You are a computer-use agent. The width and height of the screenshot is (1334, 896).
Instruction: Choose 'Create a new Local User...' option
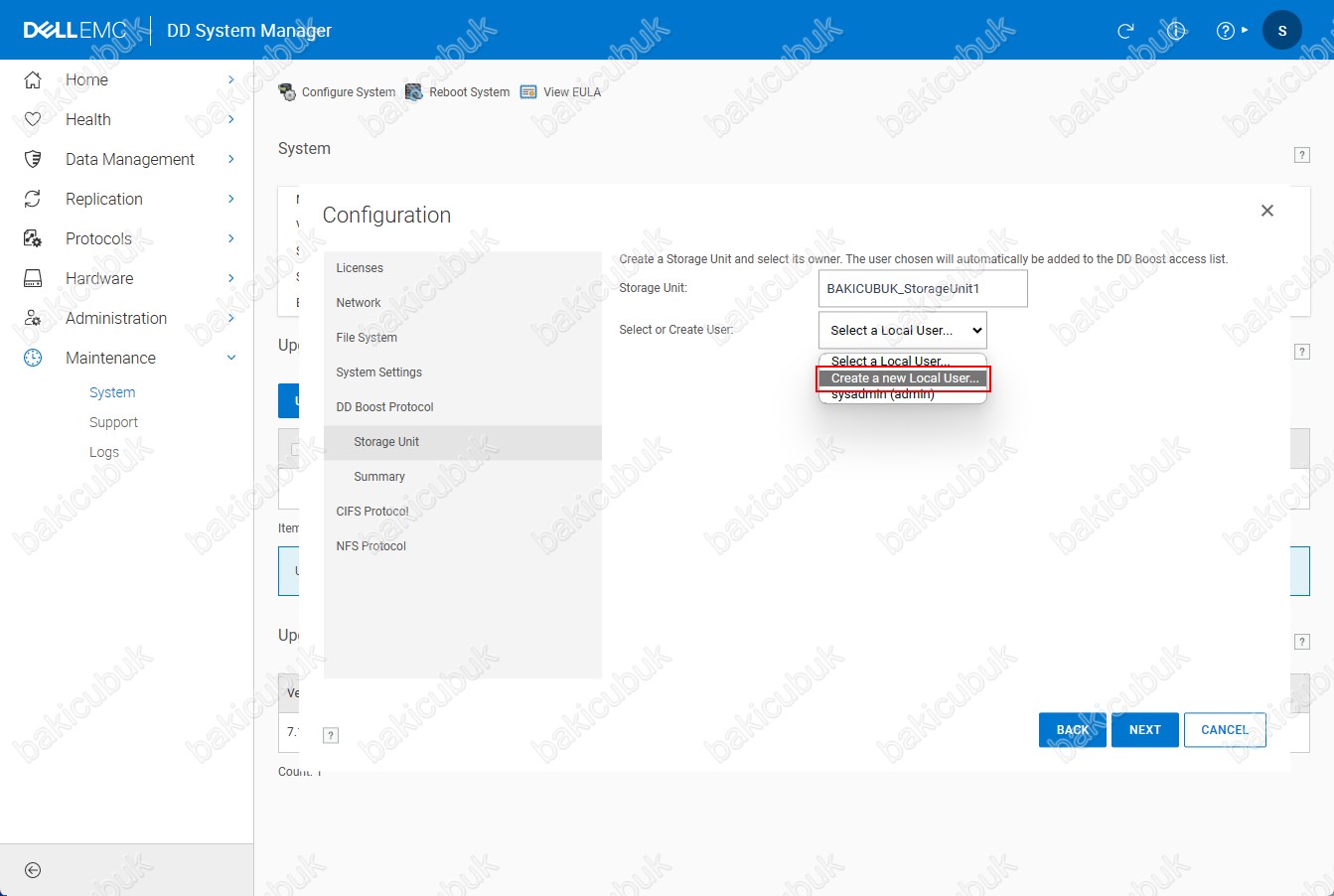pos(903,378)
